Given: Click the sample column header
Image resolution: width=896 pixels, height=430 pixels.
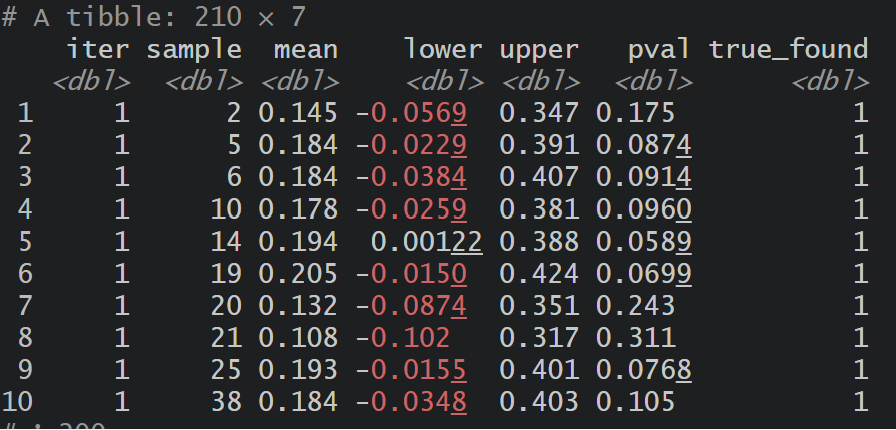Looking at the screenshot, I should tap(194, 50).
